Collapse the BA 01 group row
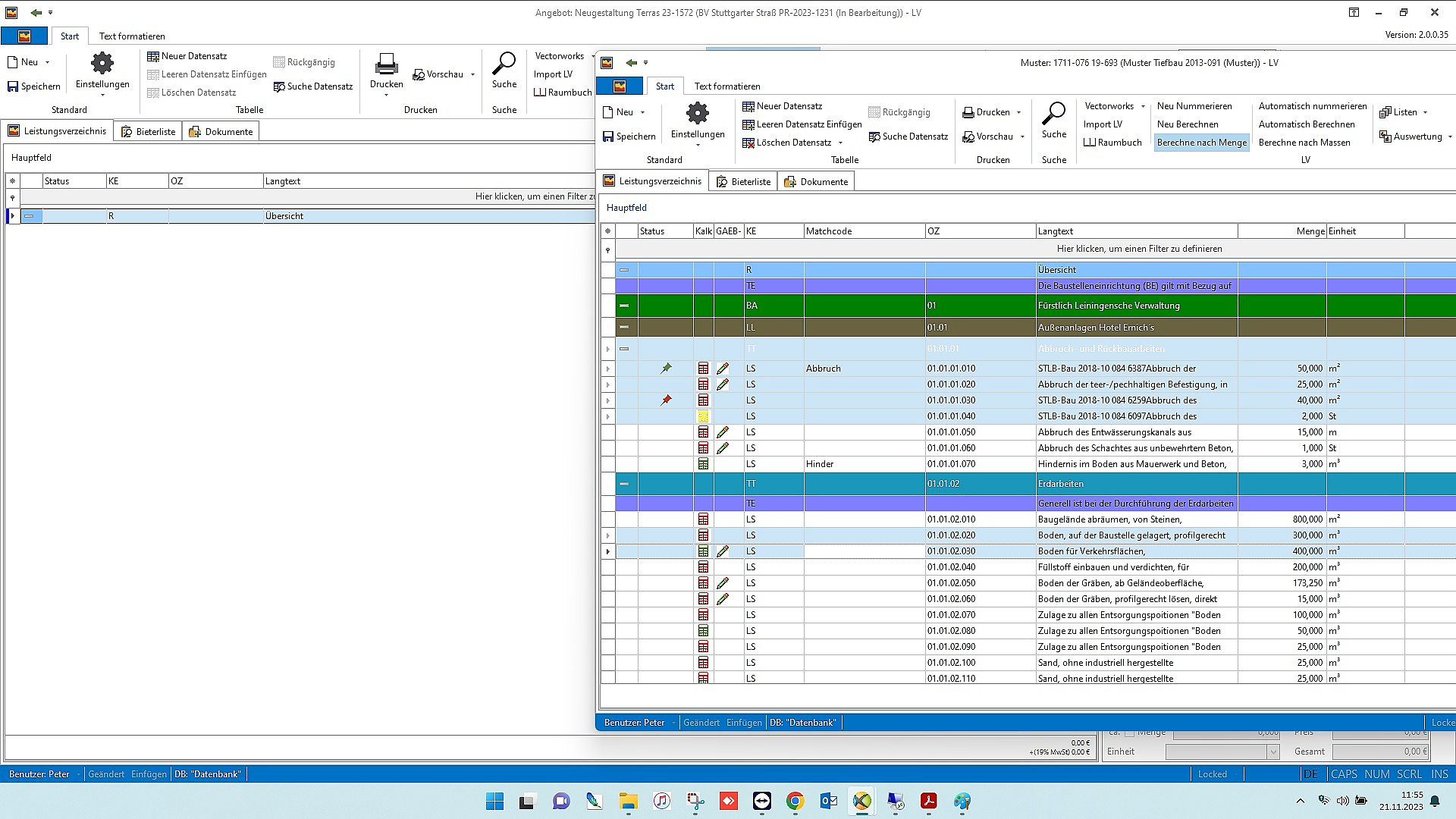 [x=624, y=306]
